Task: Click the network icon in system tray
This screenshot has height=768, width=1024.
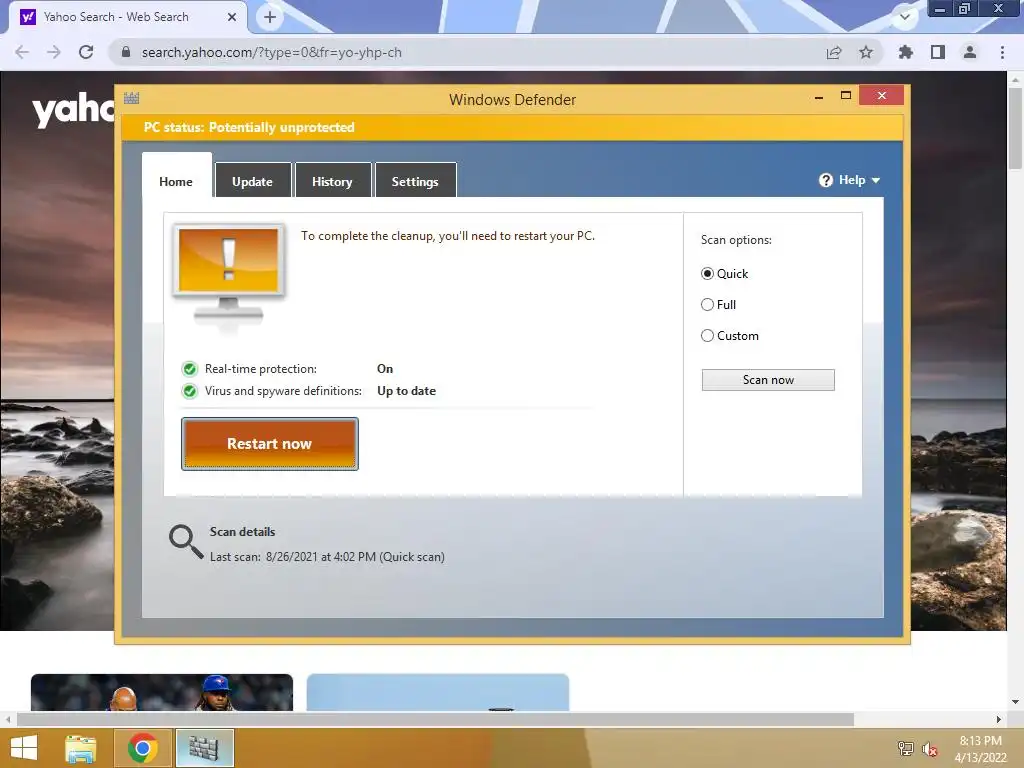Action: [906, 748]
